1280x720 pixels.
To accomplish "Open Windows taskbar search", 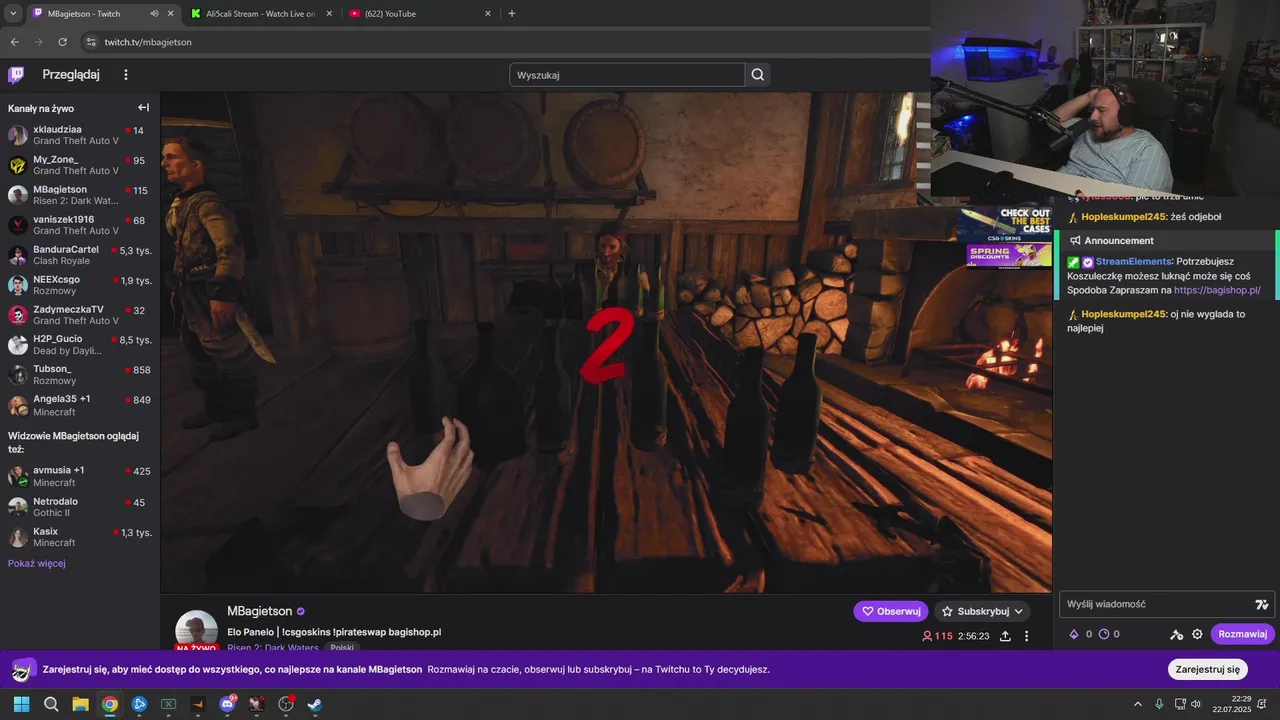I will 51,704.
